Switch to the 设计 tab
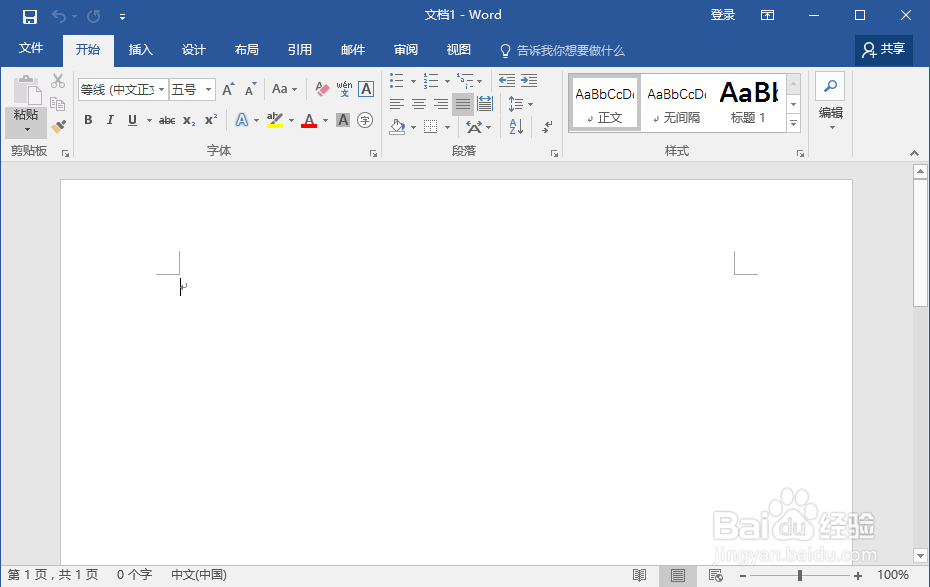 click(193, 50)
